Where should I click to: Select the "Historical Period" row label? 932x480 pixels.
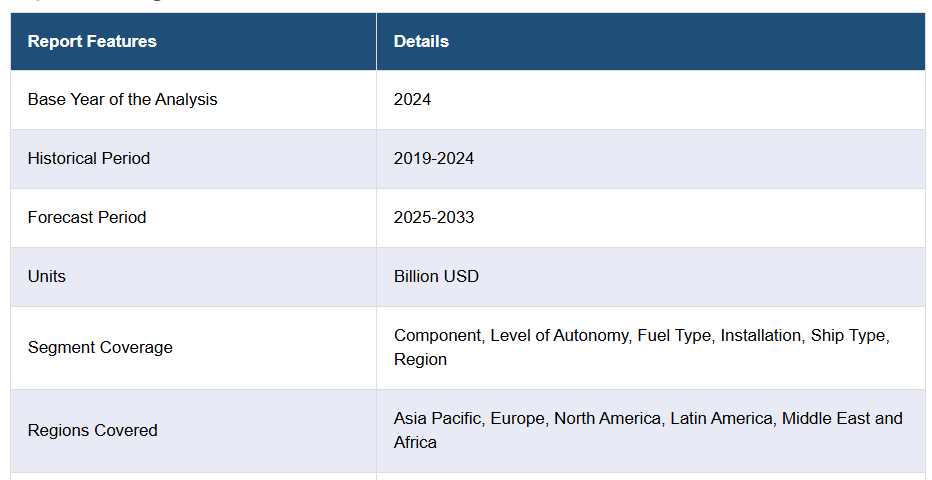point(89,158)
